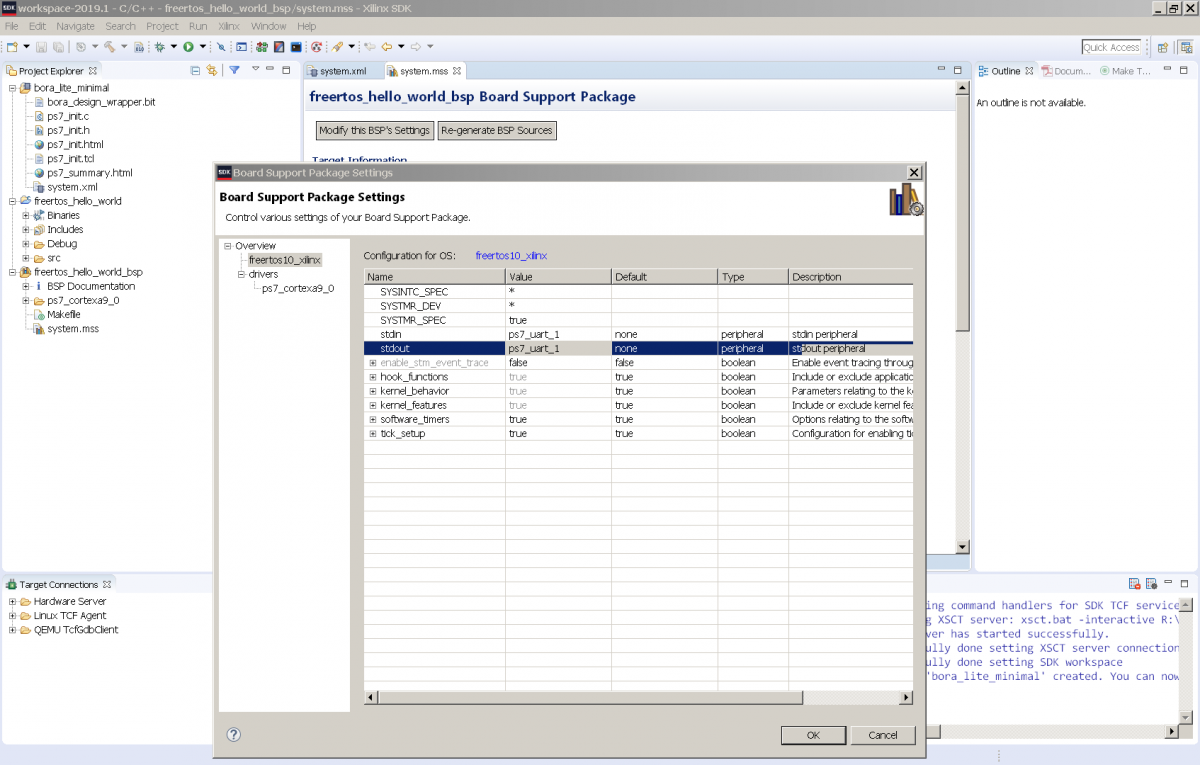Click the Debug bug icon in toolbar
1200x765 pixels.
tap(159, 47)
